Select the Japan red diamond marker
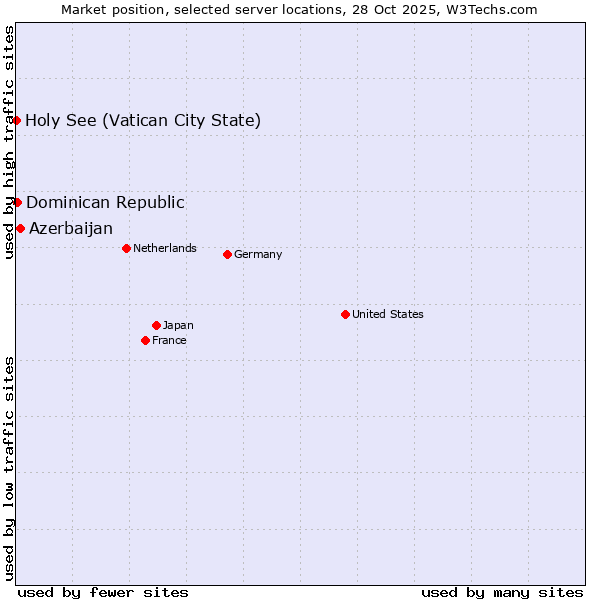Screen dimensions: 600x600 pos(156,325)
